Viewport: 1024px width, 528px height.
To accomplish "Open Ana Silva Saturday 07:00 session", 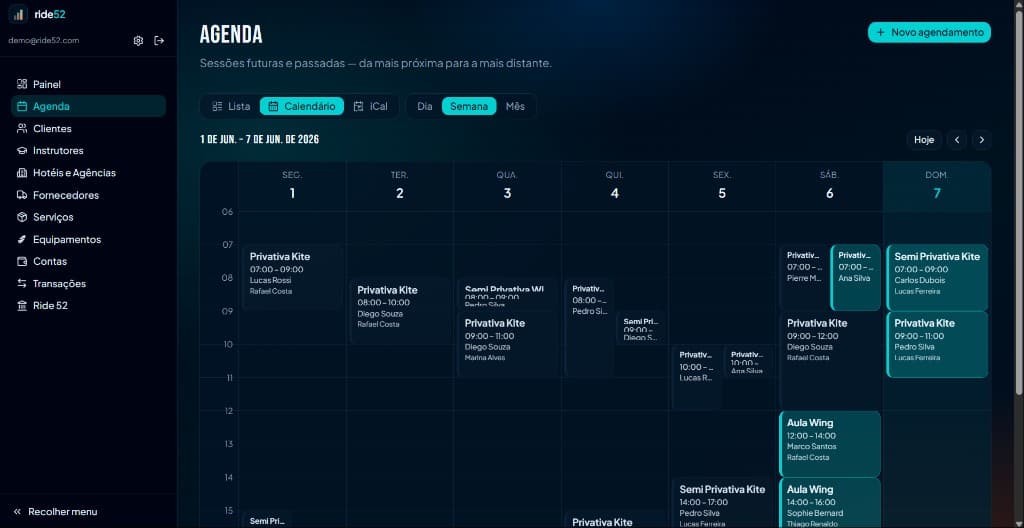I will [856, 277].
